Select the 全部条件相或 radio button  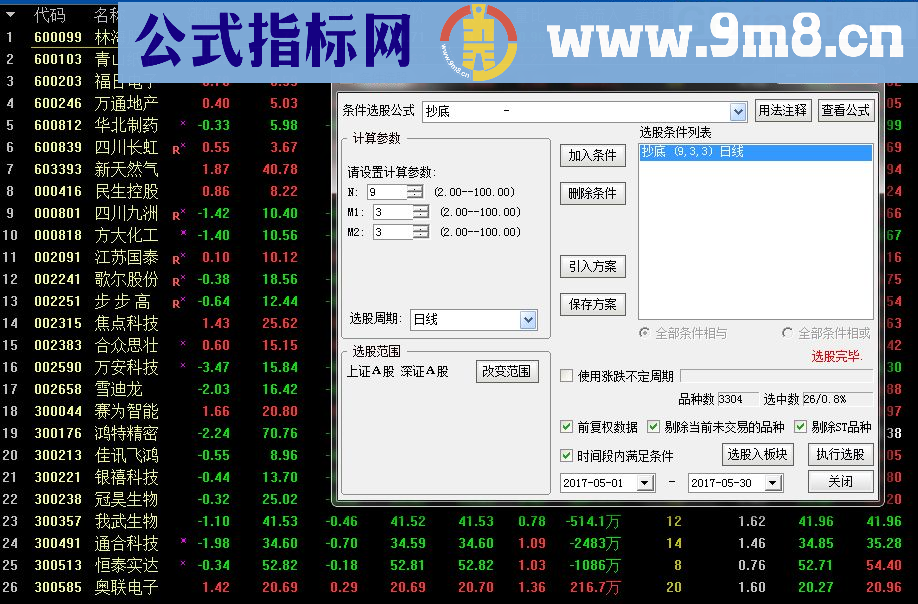787,333
